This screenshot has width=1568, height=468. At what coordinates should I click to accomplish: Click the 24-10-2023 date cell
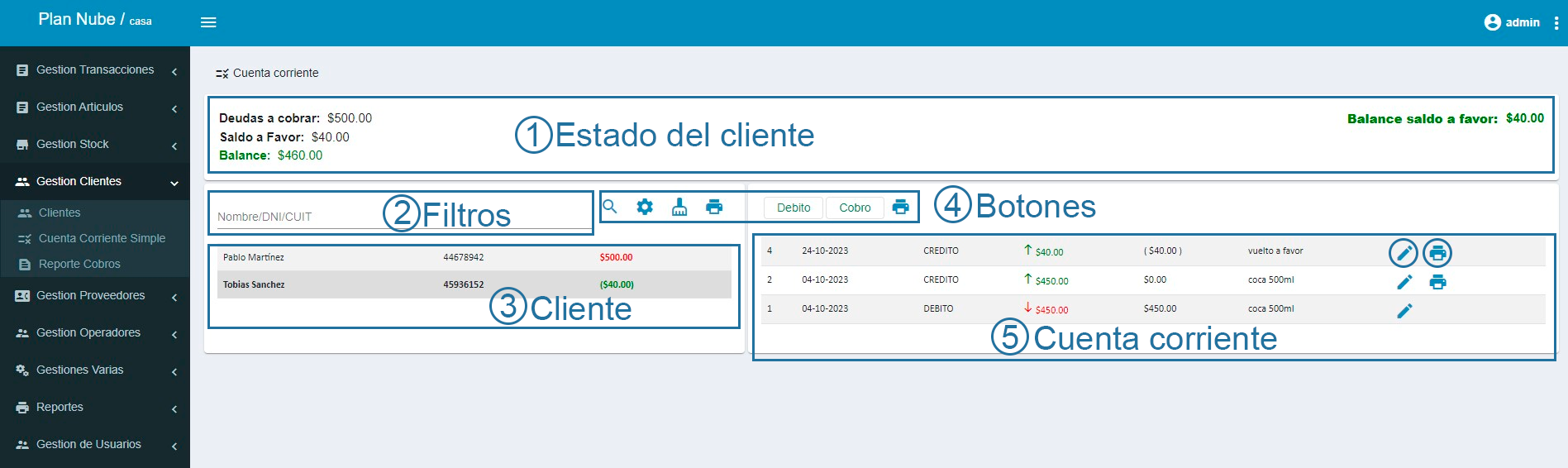point(825,251)
